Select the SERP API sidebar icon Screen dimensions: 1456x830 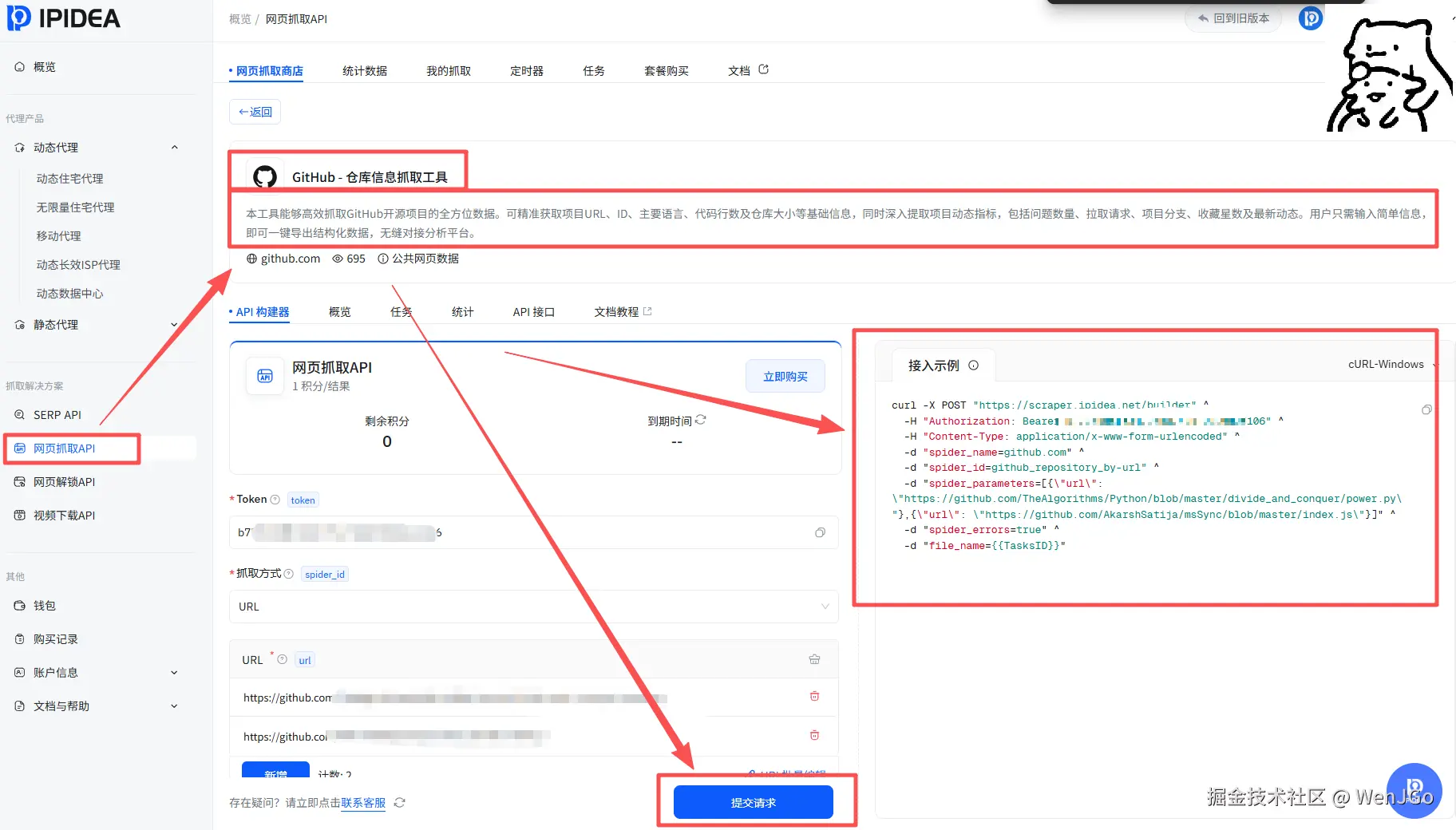(x=19, y=414)
